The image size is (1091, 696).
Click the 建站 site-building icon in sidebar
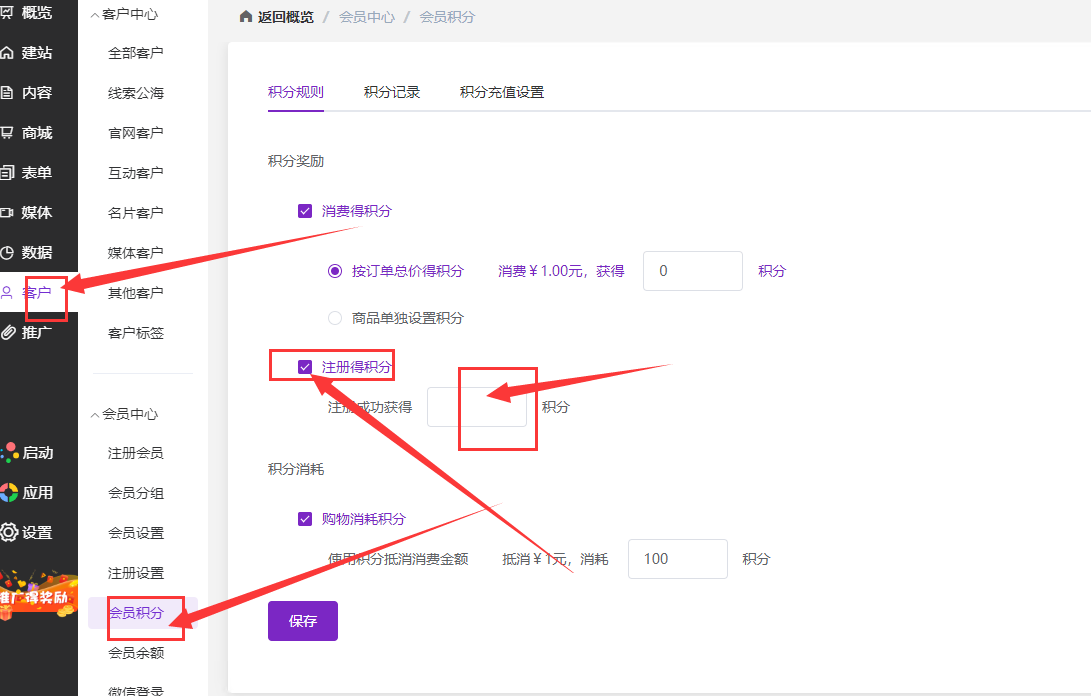(8, 53)
